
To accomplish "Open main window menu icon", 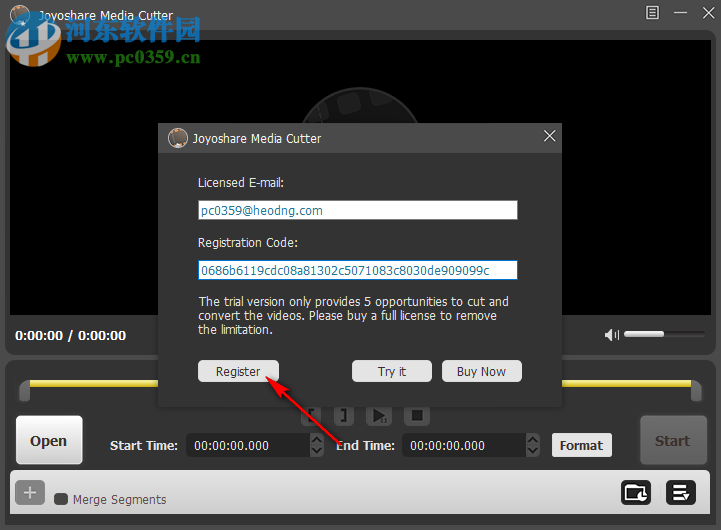I will [652, 12].
